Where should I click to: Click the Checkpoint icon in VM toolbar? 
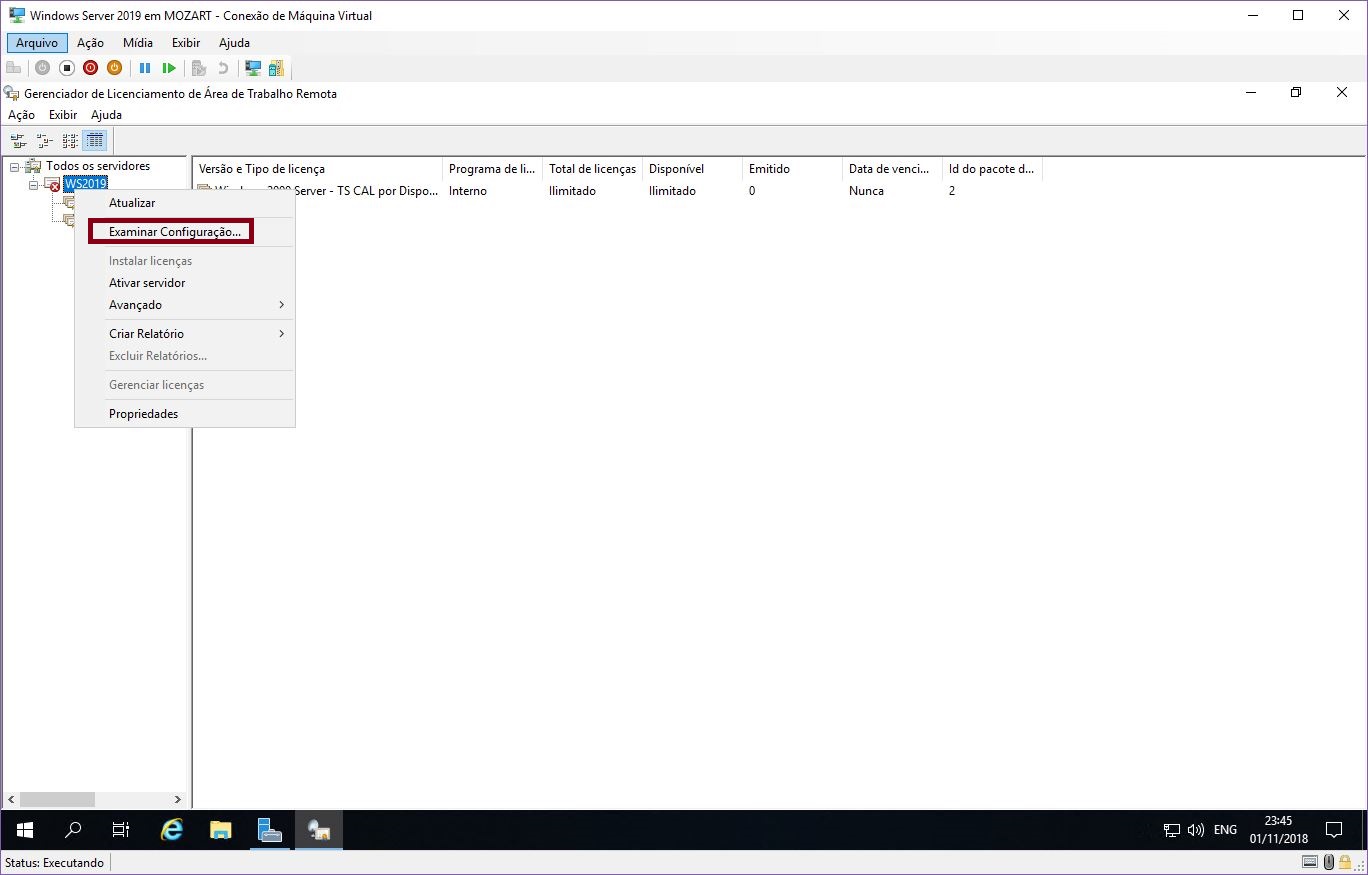pos(199,68)
